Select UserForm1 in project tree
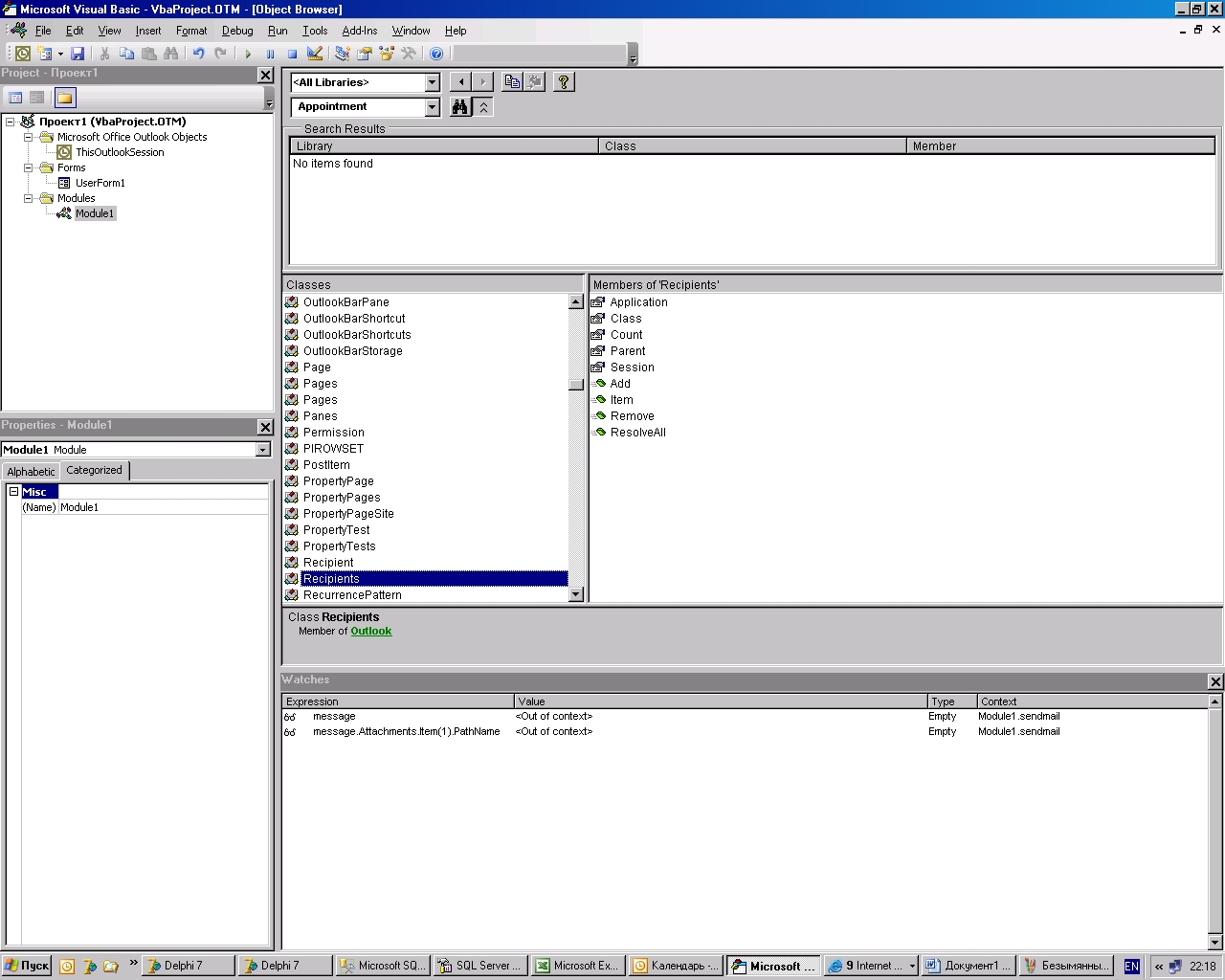The height and width of the screenshot is (980, 1225). tap(100, 183)
